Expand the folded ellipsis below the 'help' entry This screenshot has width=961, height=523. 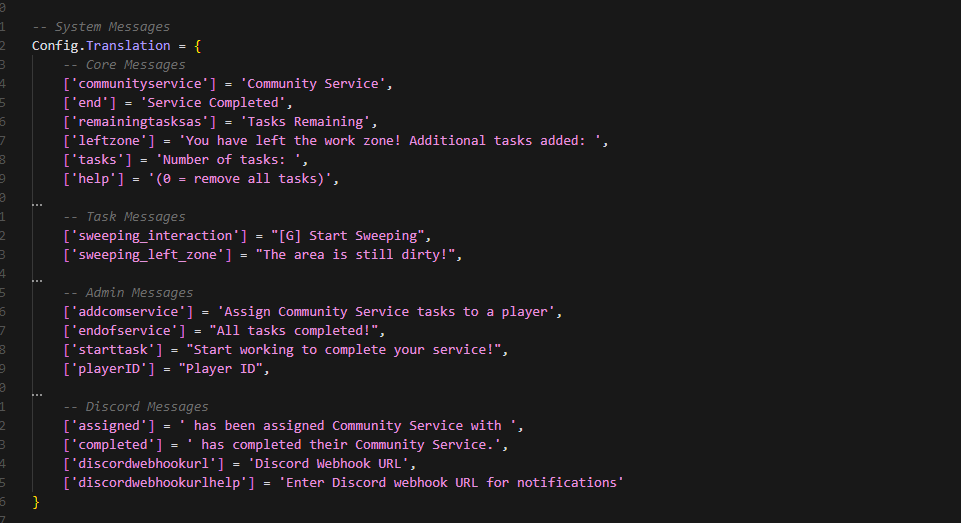pyautogui.click(x=37, y=200)
